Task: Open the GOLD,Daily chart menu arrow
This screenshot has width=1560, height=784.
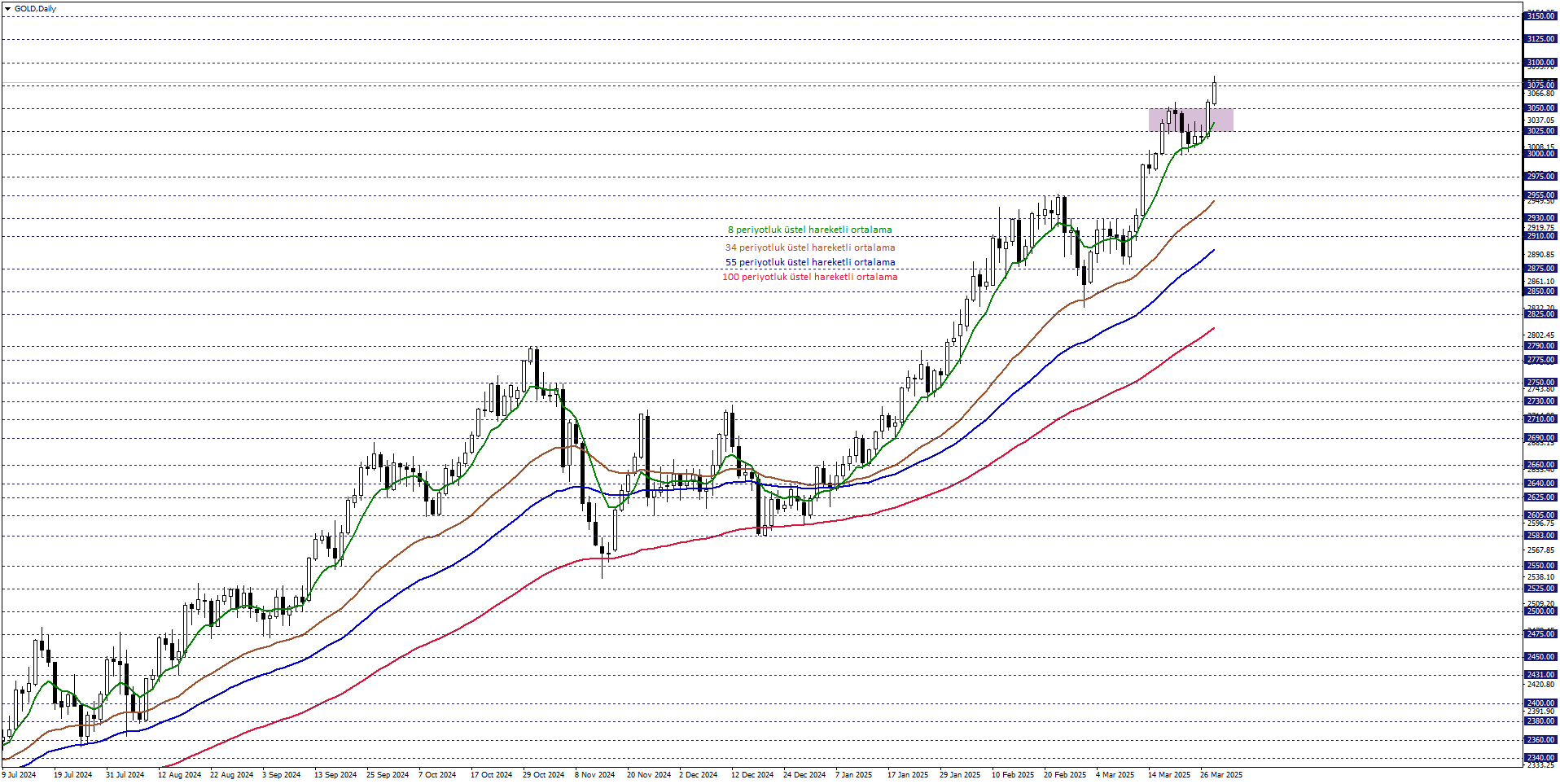Action: 7,9
